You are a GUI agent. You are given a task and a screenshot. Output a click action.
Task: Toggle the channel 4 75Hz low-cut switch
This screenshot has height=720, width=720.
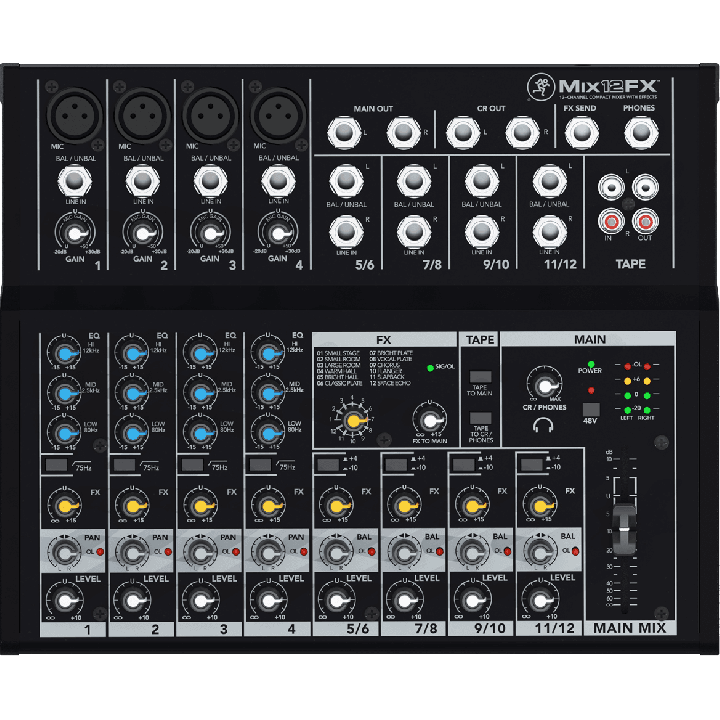tap(260, 465)
